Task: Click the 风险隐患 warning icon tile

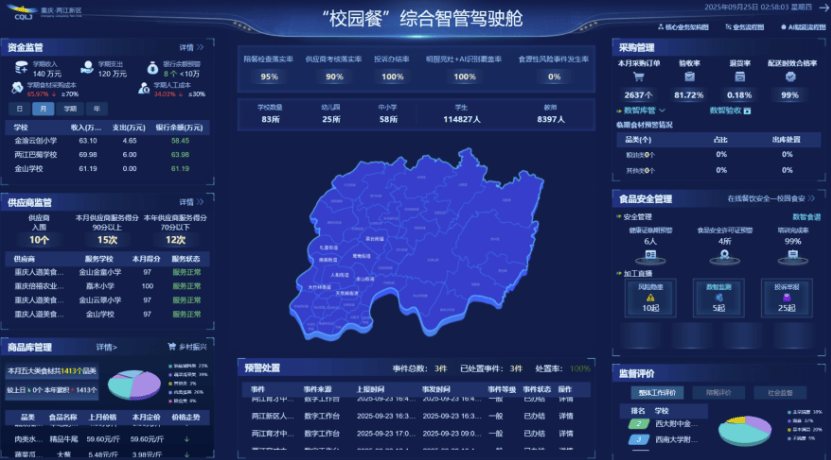Action: pos(650,296)
